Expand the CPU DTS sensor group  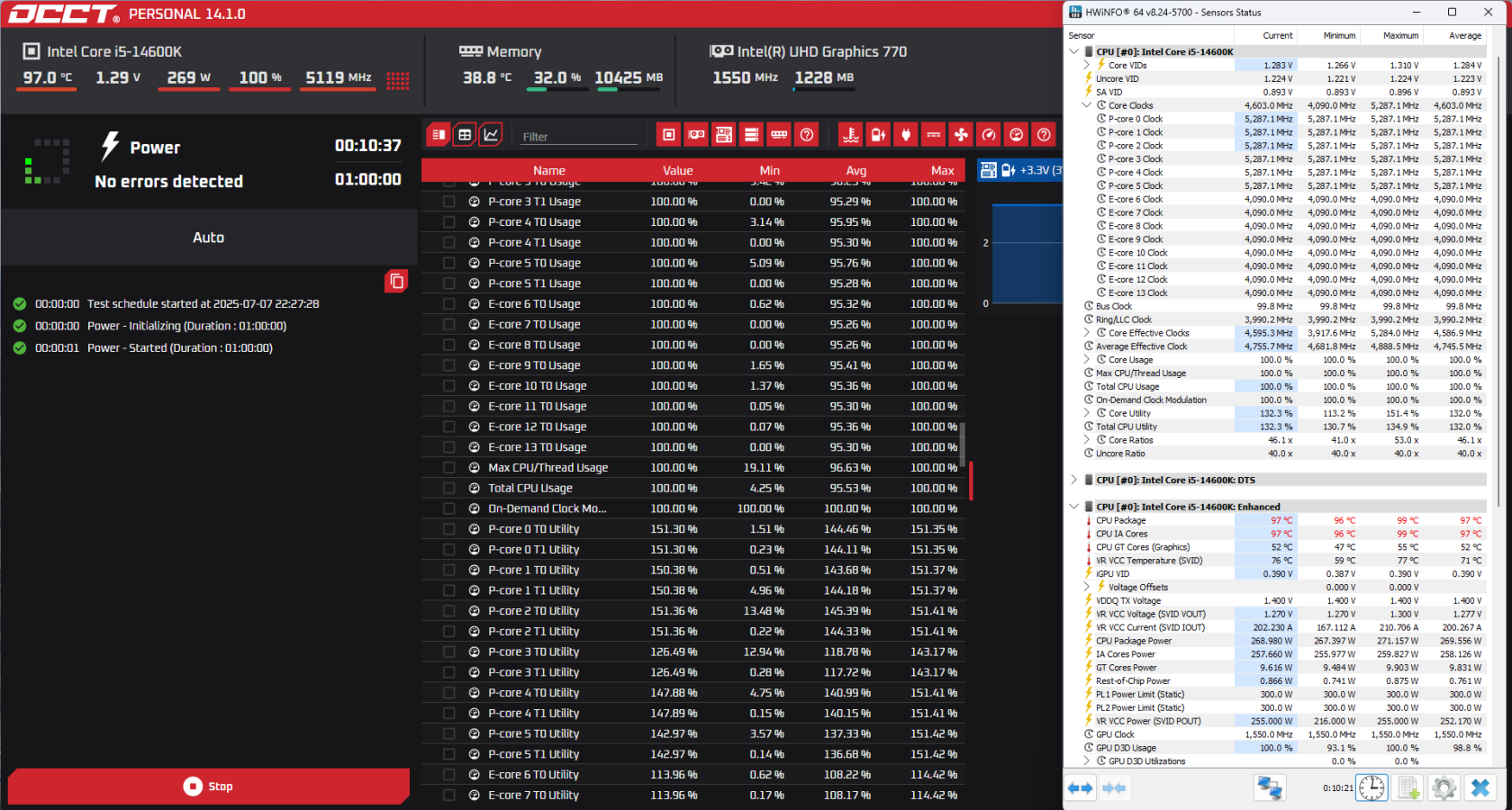point(1073,480)
